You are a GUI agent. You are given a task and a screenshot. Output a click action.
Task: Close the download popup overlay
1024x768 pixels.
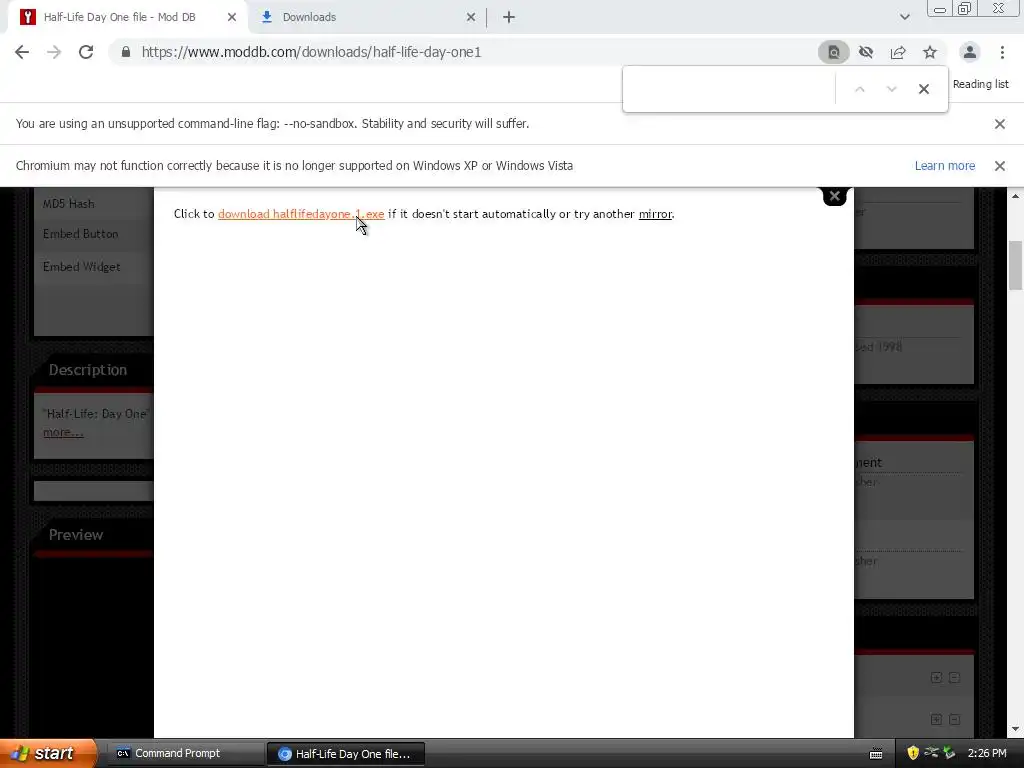point(834,196)
